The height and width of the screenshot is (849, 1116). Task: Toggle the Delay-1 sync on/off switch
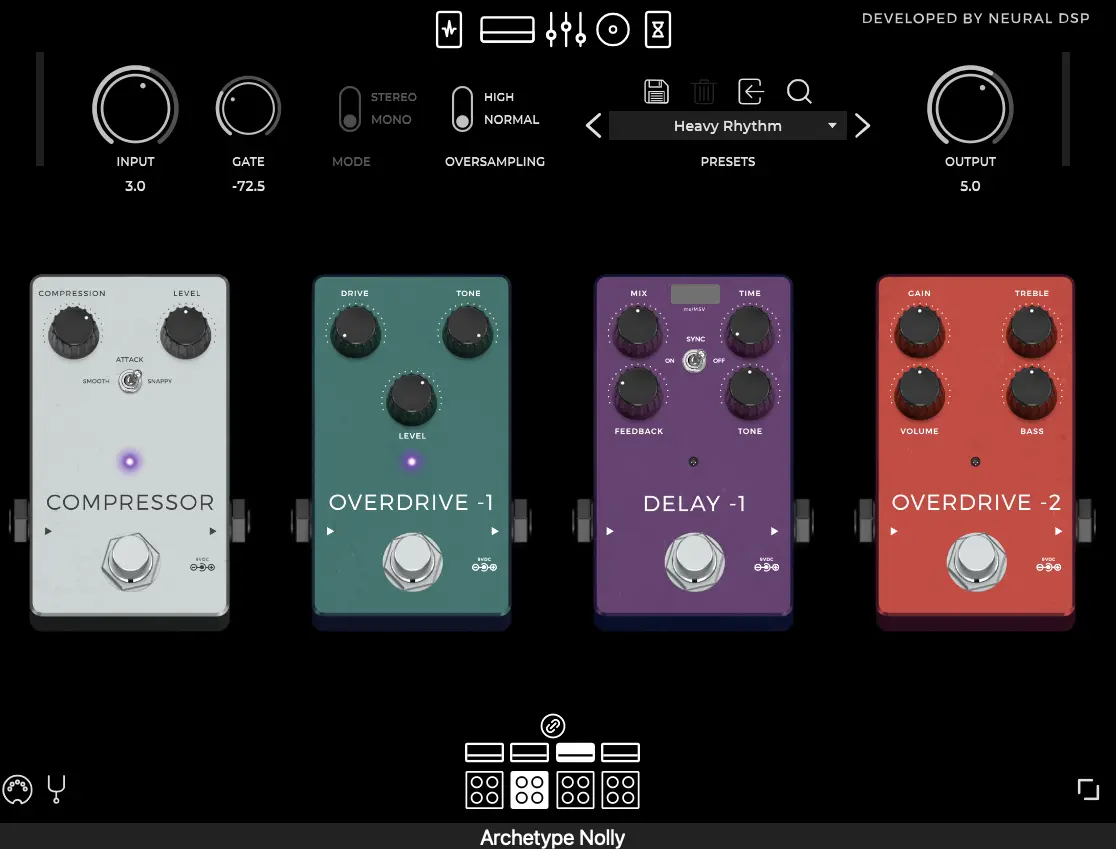click(694, 360)
